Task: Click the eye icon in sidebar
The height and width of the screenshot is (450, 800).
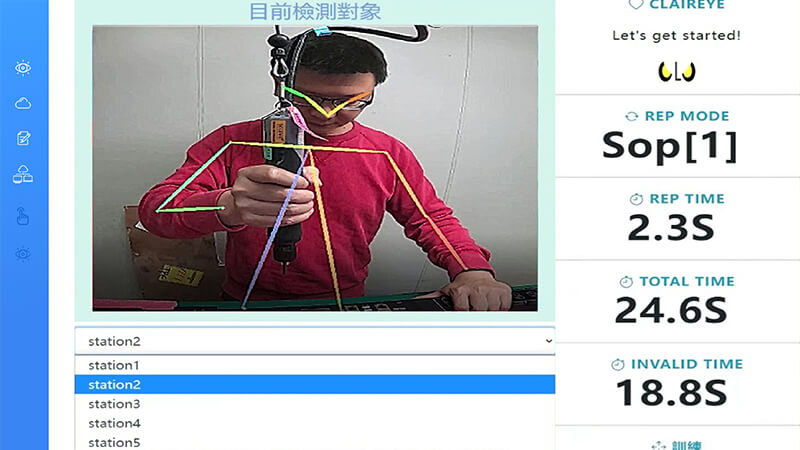Action: 23,68
